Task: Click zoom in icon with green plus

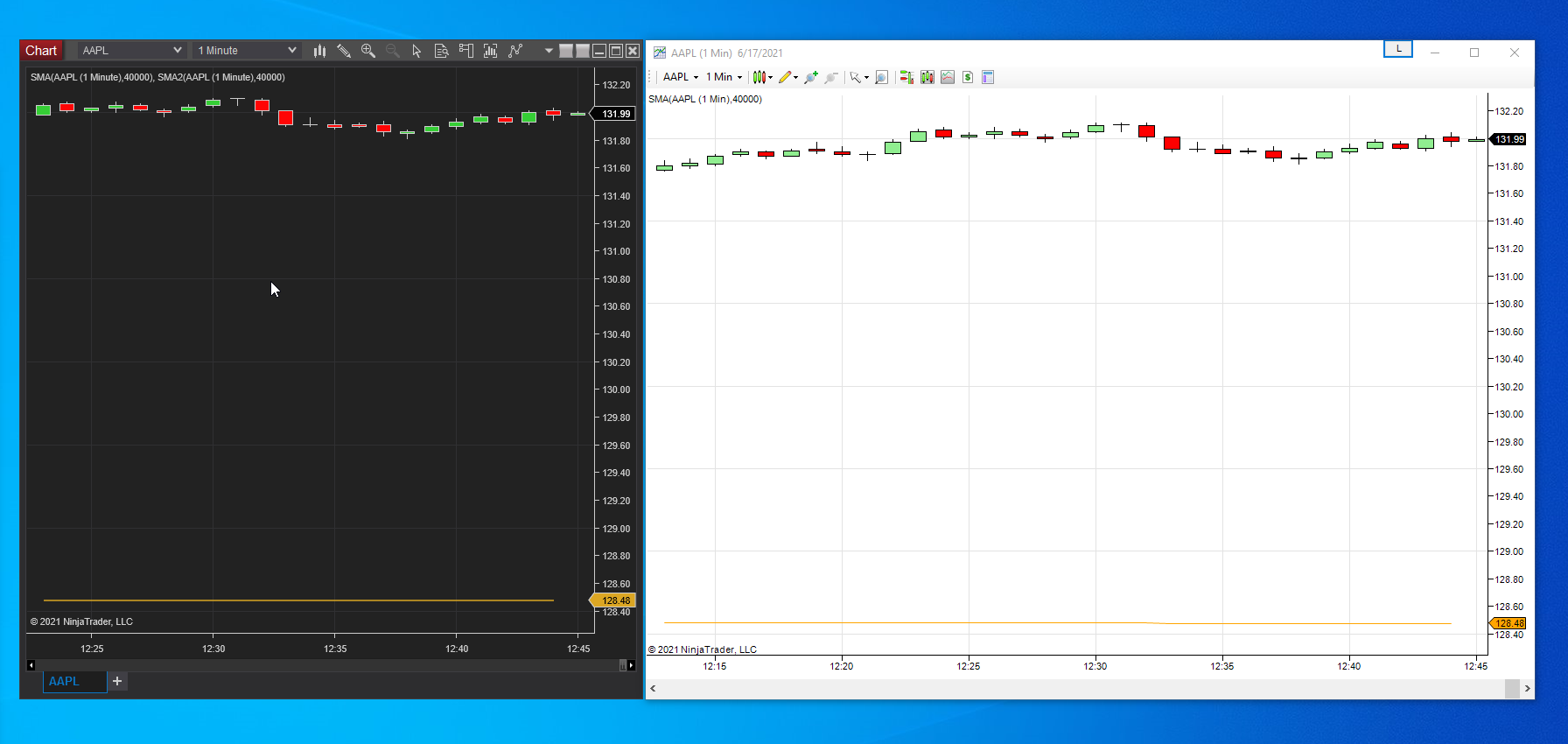Action: (x=811, y=77)
